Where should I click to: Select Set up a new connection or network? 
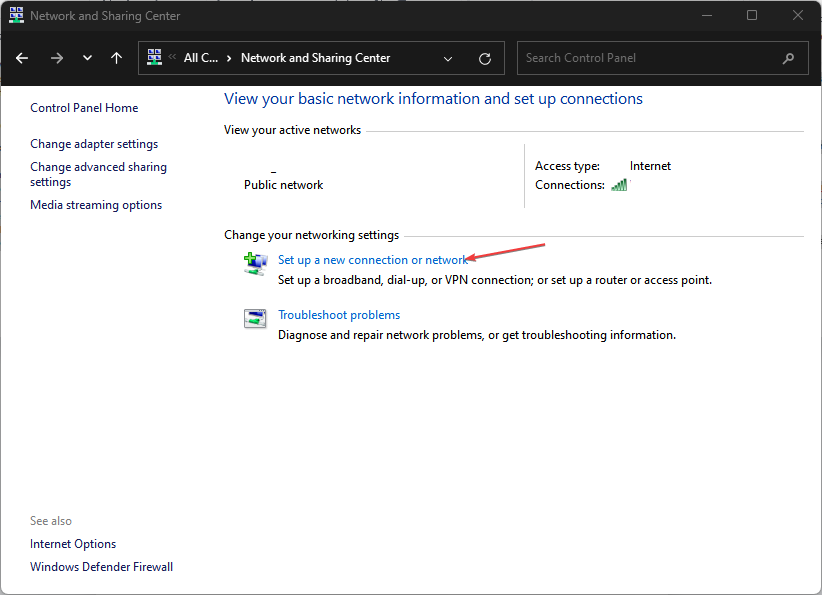tap(372, 260)
